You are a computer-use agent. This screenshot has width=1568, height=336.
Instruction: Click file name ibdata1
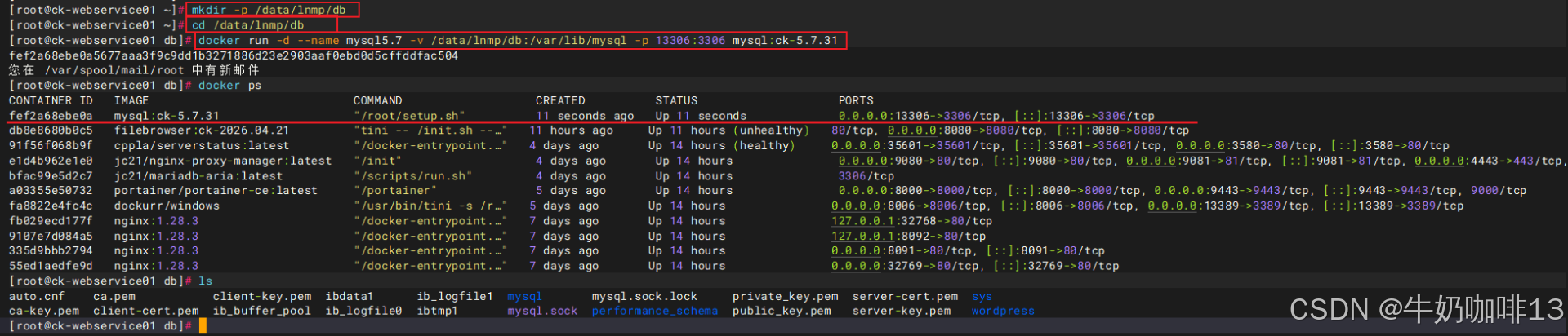(350, 296)
